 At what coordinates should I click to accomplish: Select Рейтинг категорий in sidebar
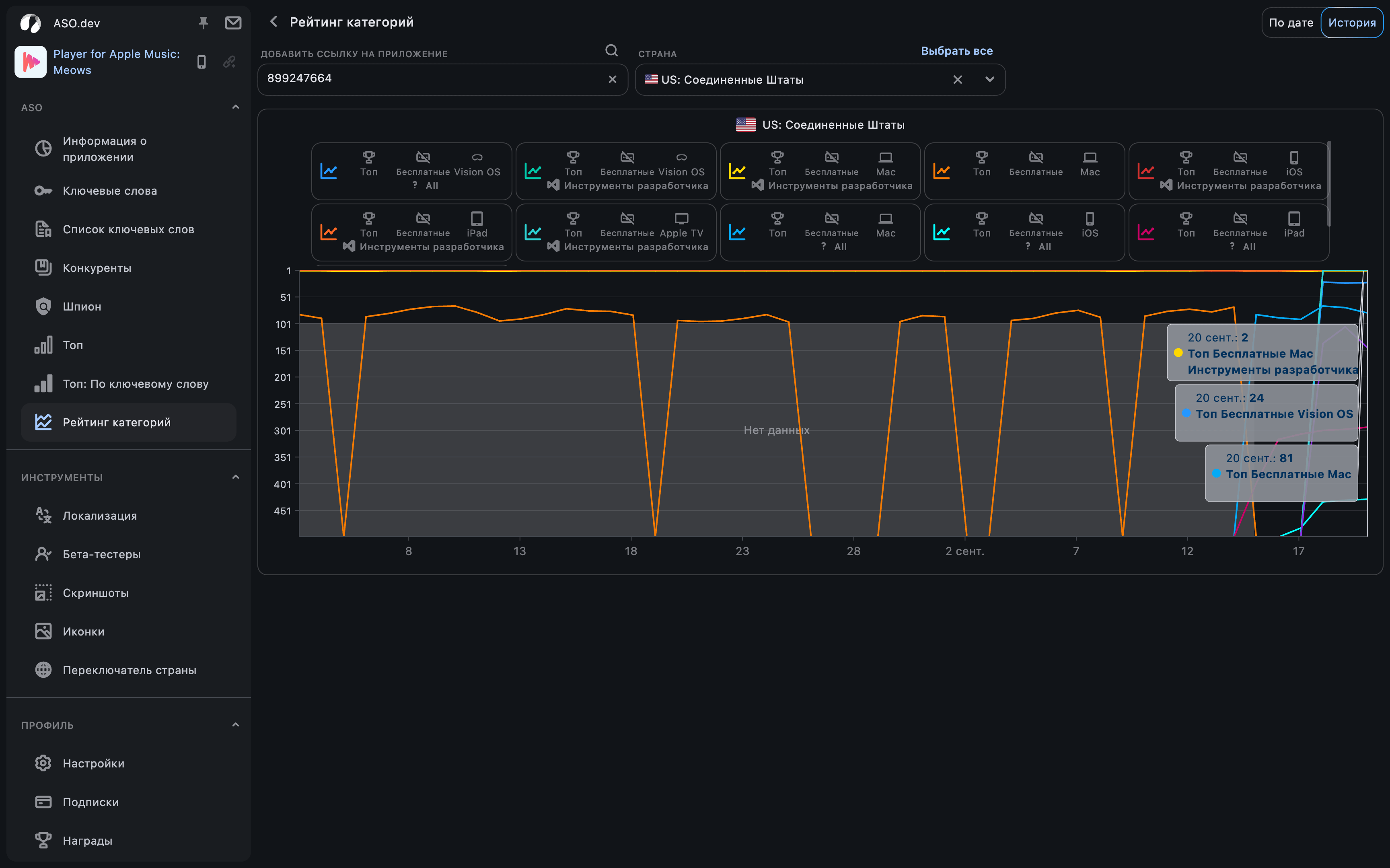click(129, 422)
